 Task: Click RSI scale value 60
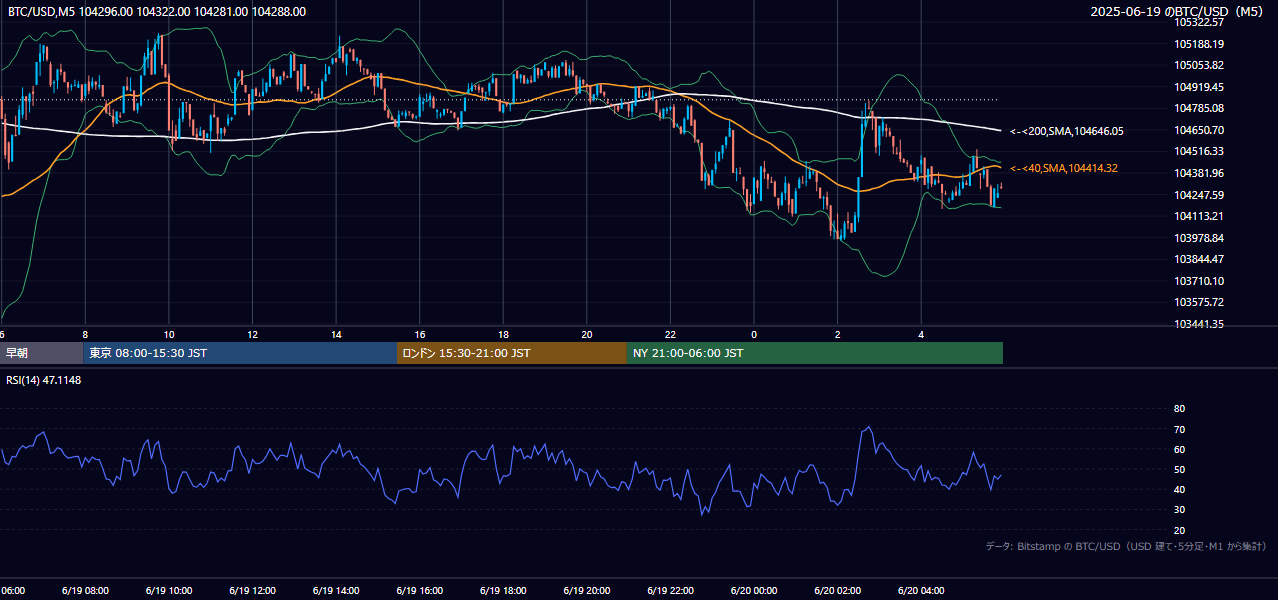1179,450
